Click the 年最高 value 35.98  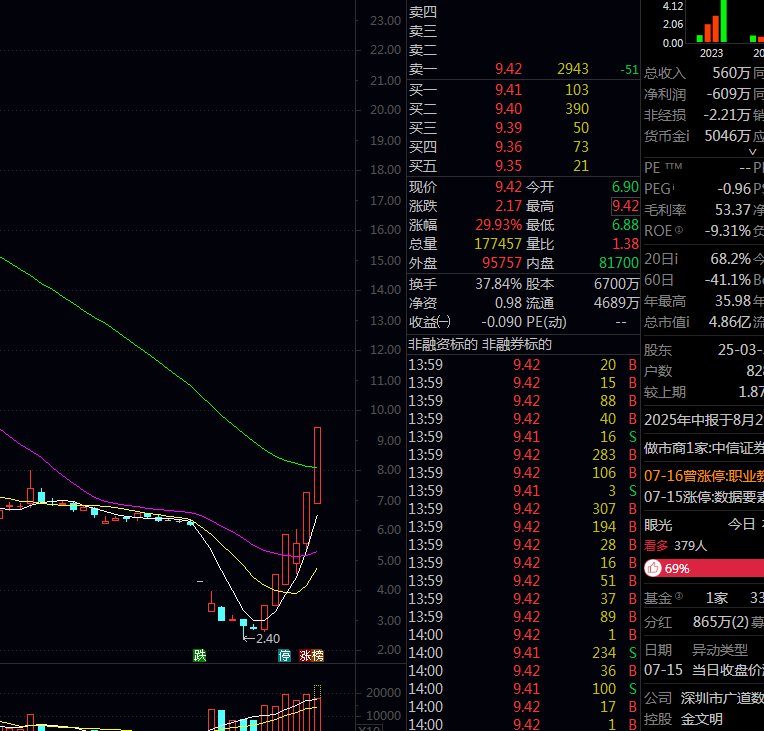[732, 301]
